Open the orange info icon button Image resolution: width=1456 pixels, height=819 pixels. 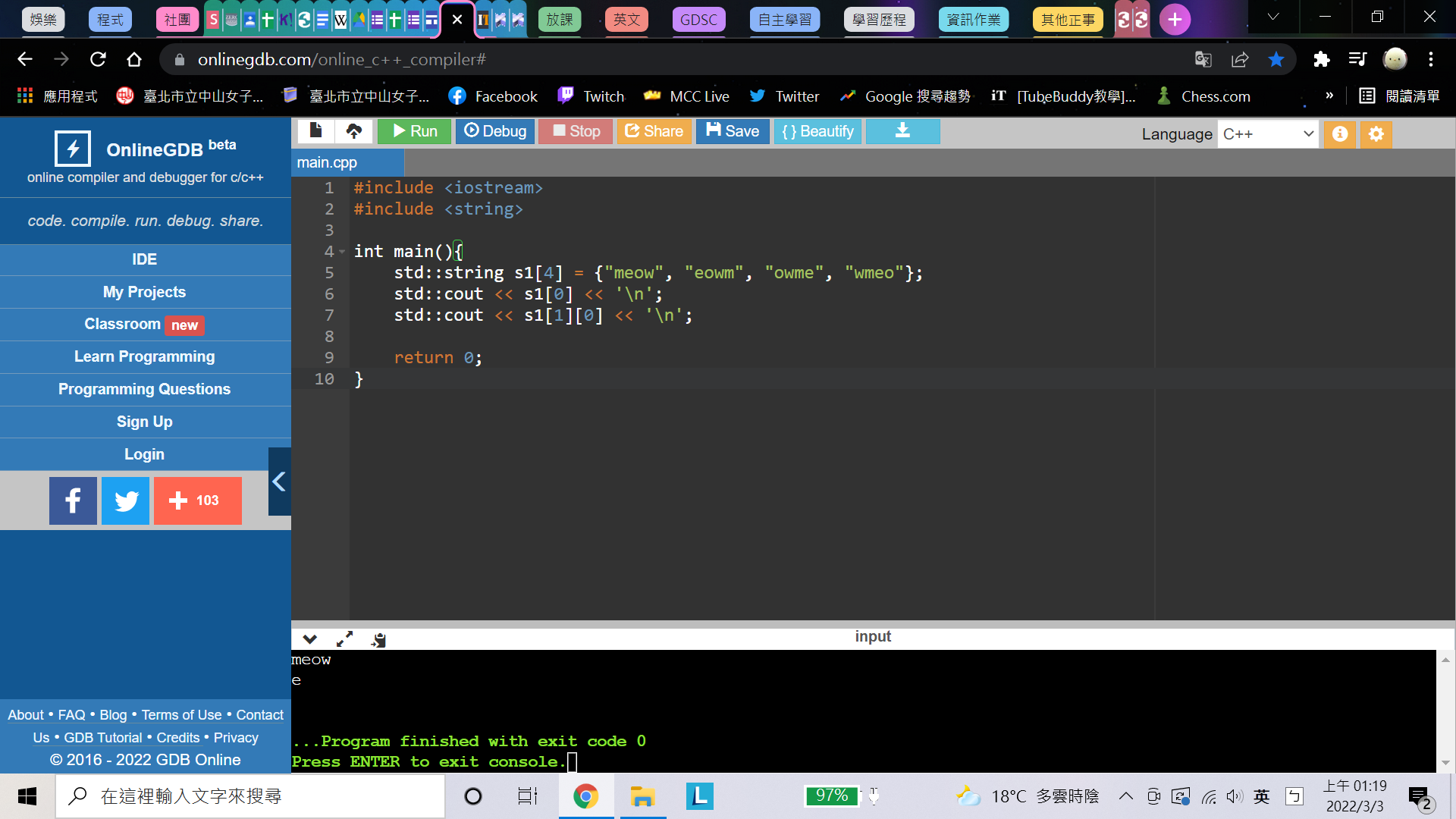pos(1340,134)
